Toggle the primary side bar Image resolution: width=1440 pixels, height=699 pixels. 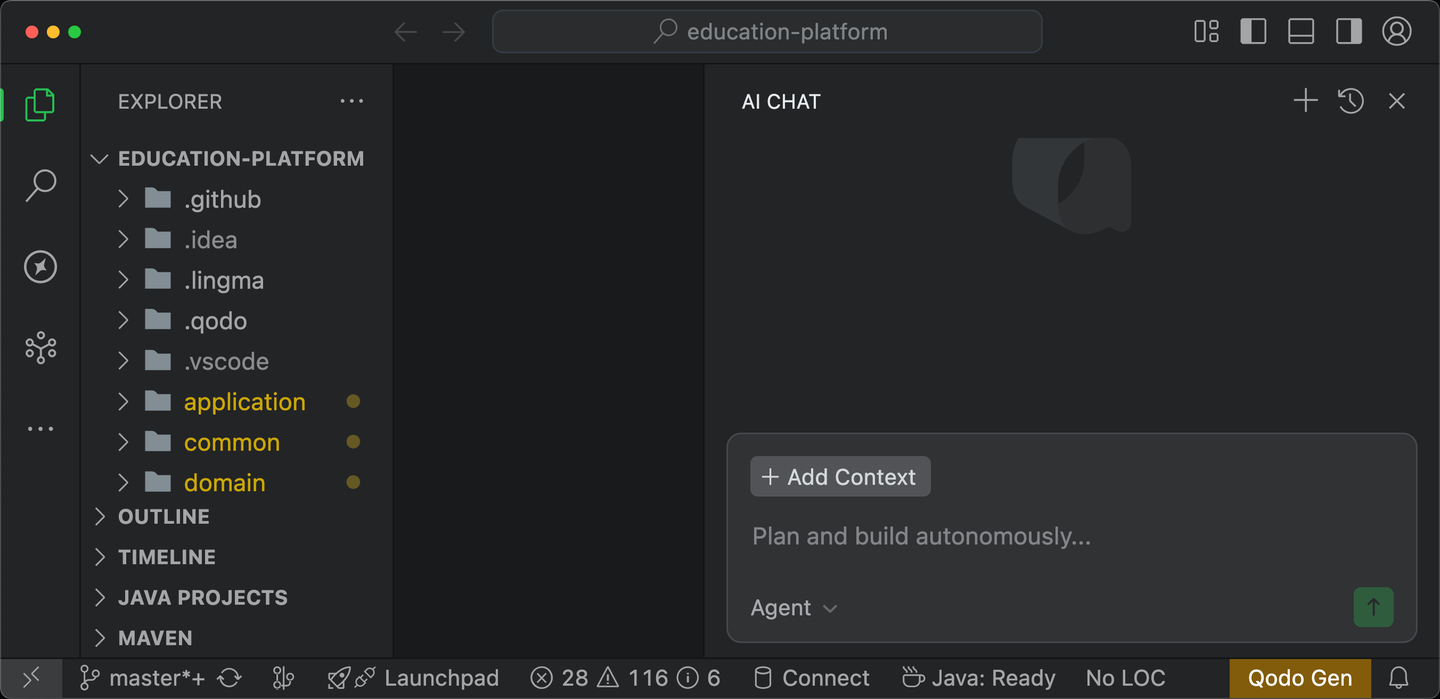(x=1253, y=32)
